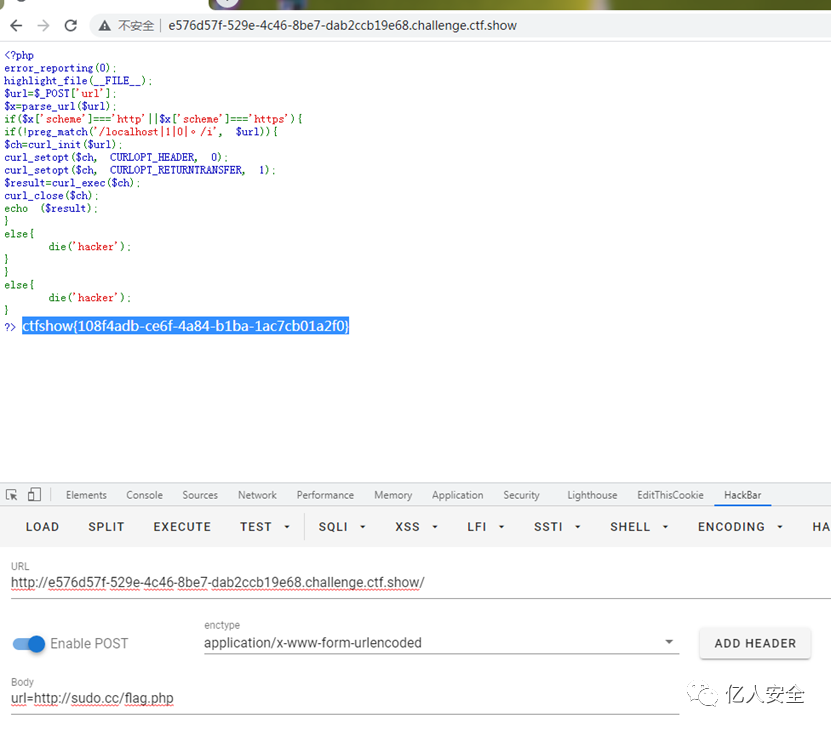The height and width of the screenshot is (730, 831).
Task: Open the Lighthouse tab
Action: [592, 495]
